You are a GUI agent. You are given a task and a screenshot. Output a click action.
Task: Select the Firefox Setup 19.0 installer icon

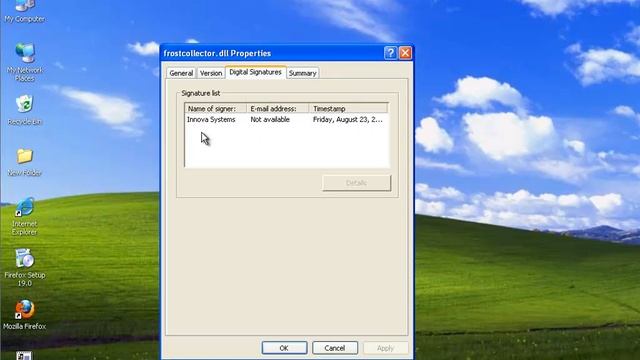point(24,267)
